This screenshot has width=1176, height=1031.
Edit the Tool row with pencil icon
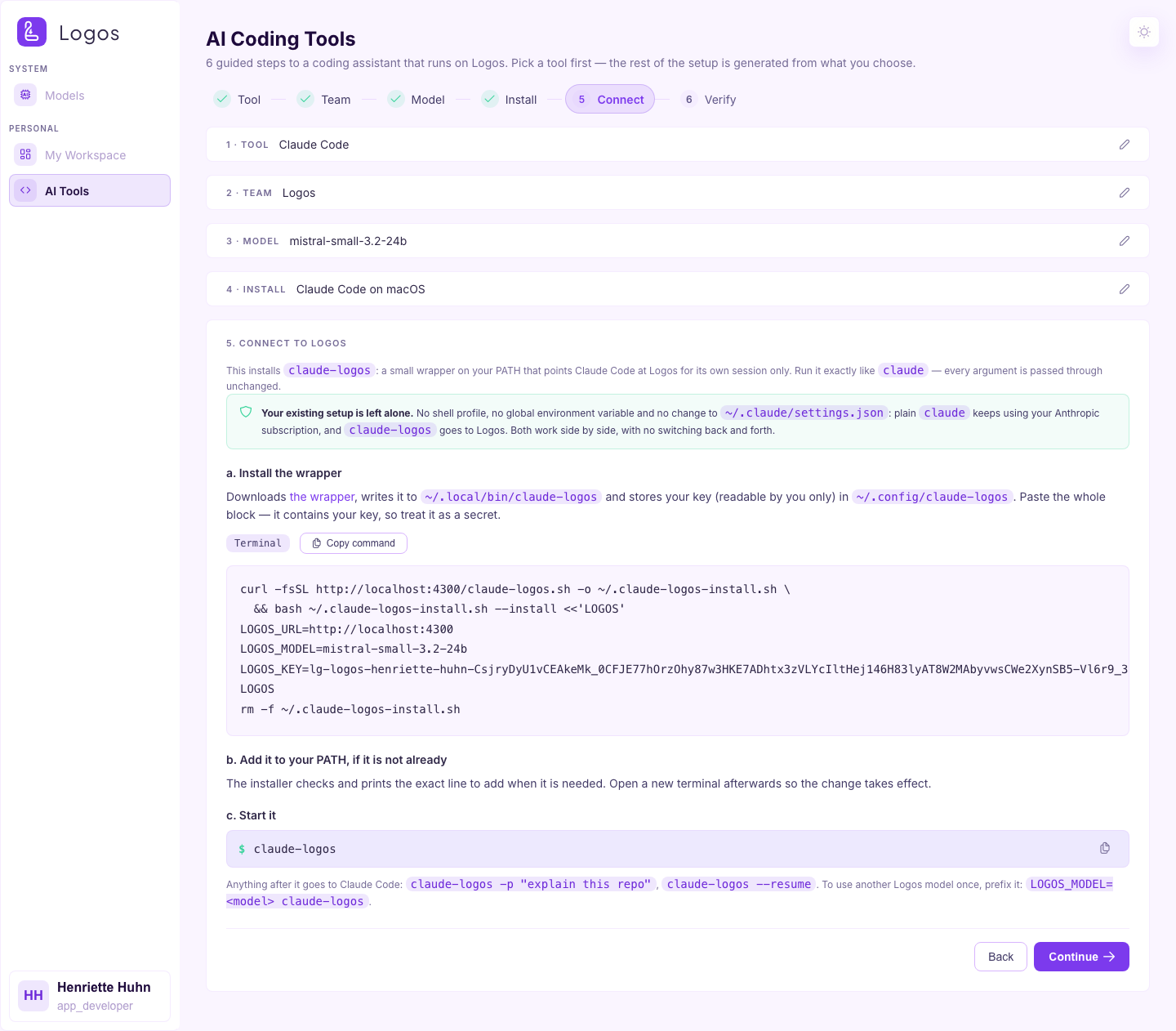pos(1125,145)
